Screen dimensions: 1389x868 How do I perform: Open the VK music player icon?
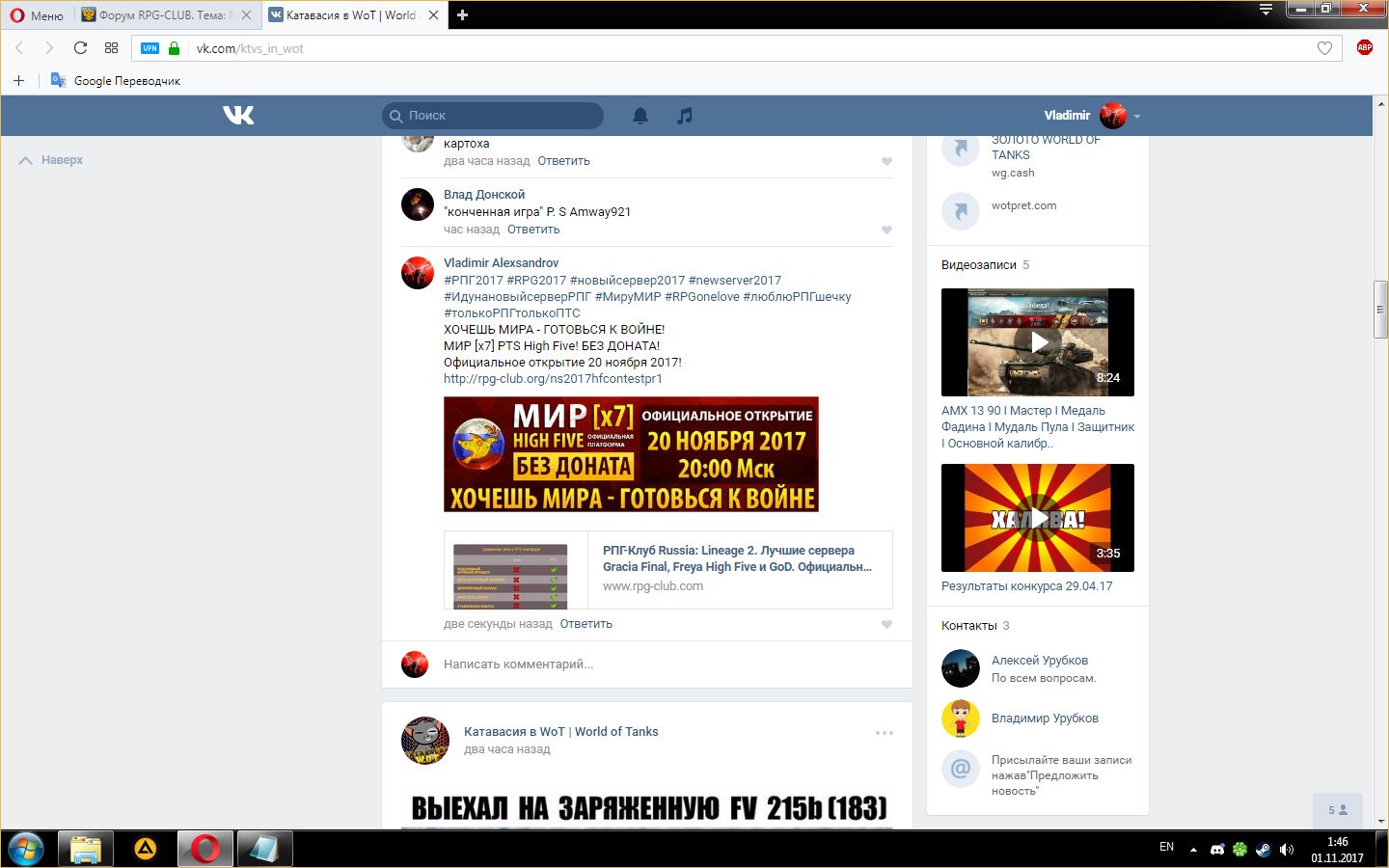[684, 116]
